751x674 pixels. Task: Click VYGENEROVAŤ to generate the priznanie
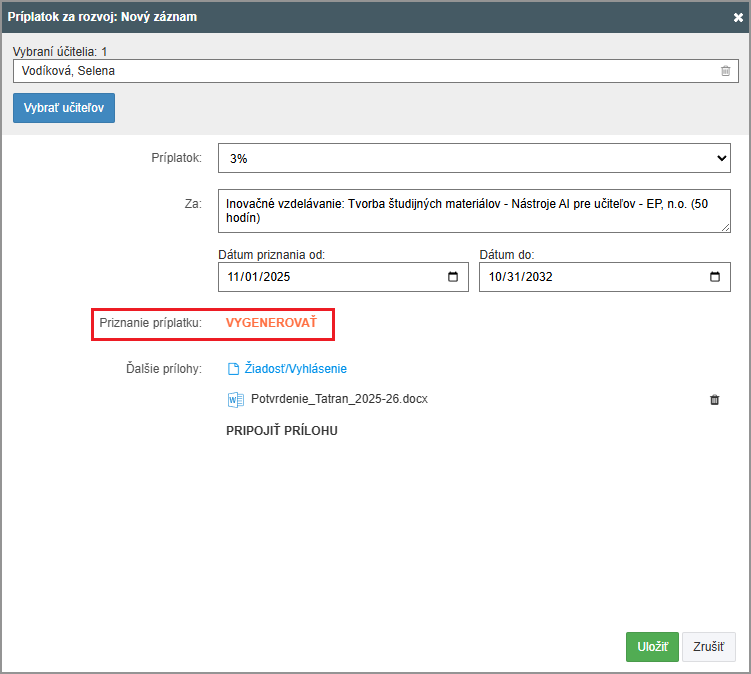coord(270,323)
